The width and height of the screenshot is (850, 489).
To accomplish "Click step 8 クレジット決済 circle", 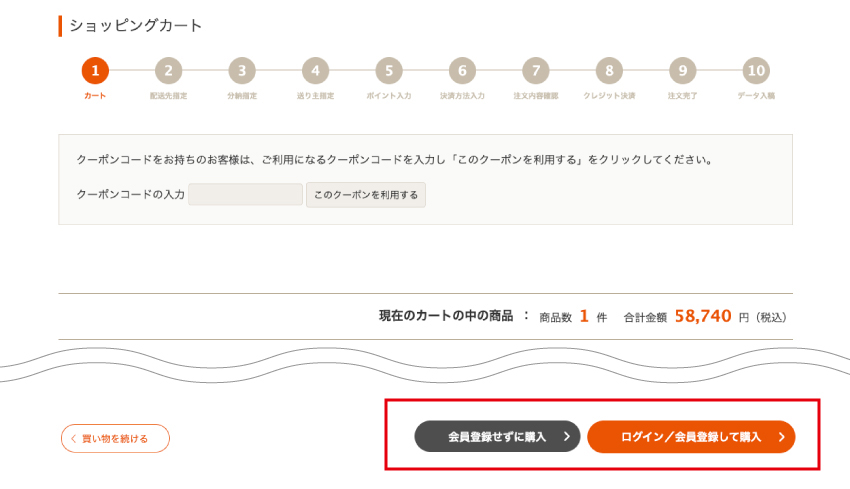I will tap(609, 71).
